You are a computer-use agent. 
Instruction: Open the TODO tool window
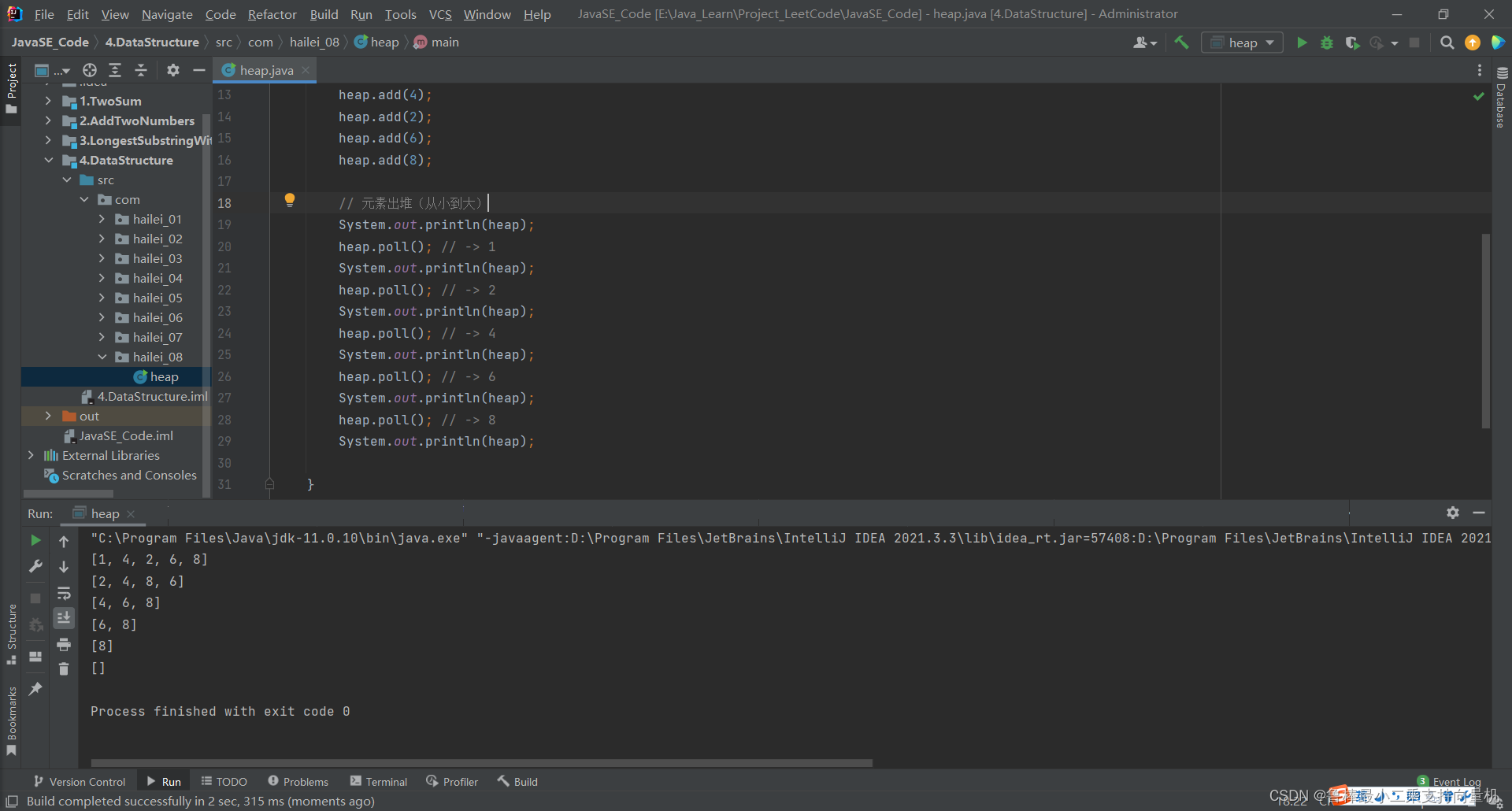point(224,781)
